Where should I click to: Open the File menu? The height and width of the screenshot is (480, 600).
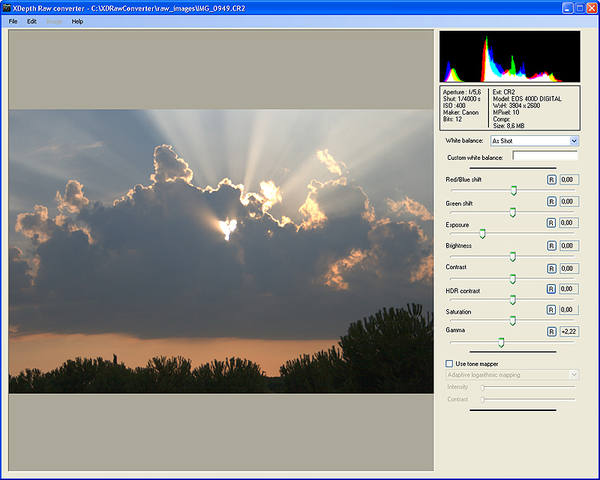click(13, 21)
